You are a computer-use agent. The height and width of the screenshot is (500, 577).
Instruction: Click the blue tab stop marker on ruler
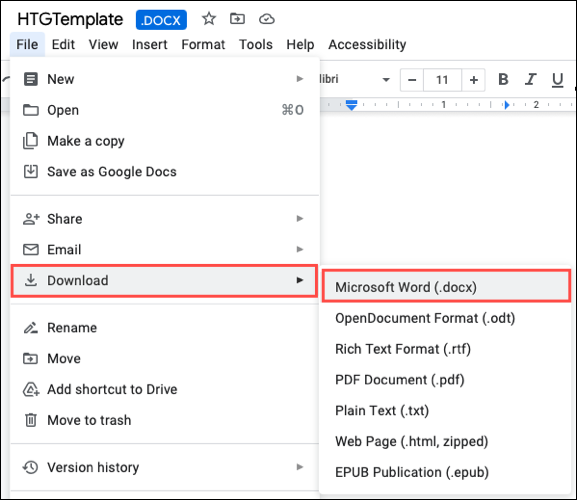pos(507,105)
